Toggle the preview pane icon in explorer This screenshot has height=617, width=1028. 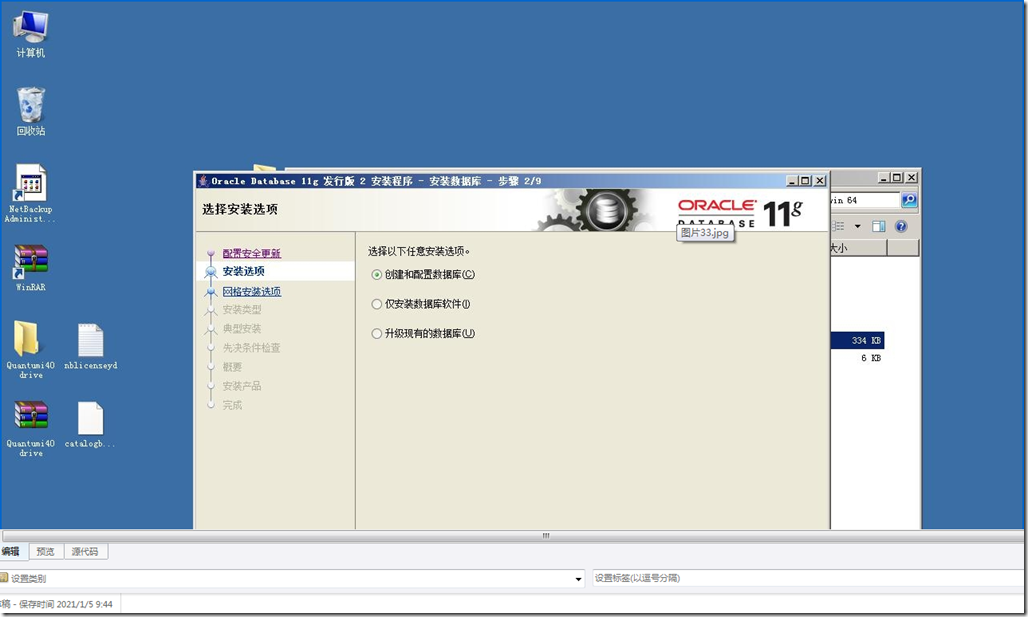click(879, 226)
